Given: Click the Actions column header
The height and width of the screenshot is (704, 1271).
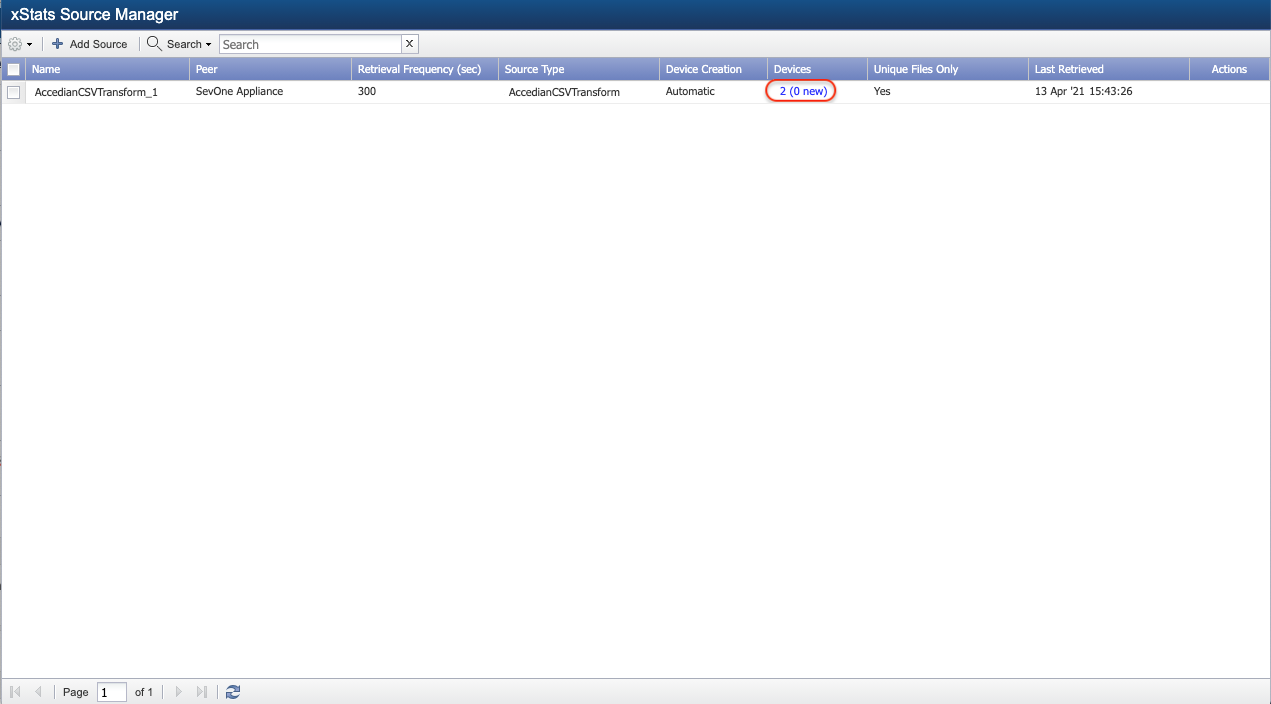Looking at the screenshot, I should (1229, 69).
